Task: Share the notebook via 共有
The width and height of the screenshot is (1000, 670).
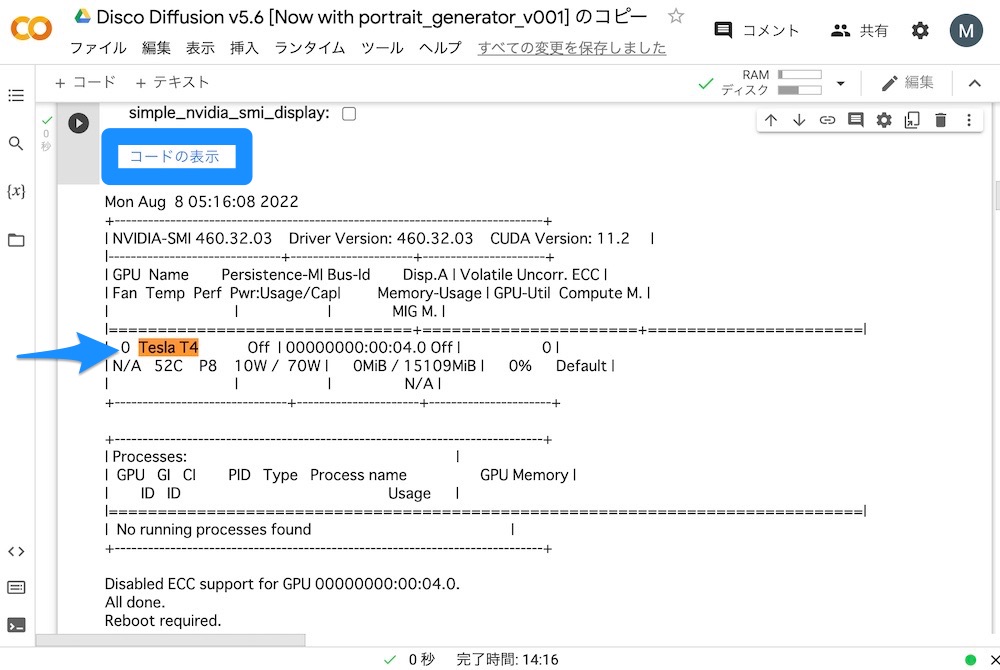Action: point(859,30)
